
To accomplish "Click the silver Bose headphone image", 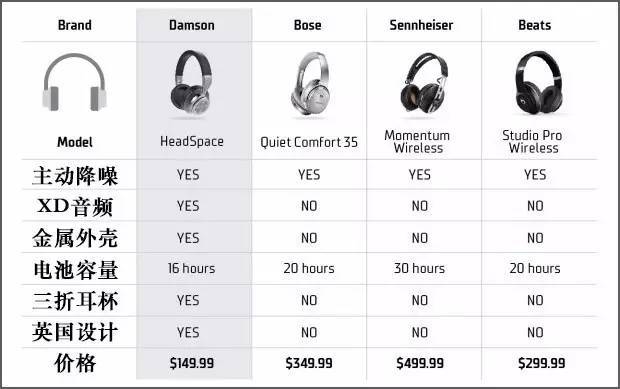I will [x=310, y=83].
